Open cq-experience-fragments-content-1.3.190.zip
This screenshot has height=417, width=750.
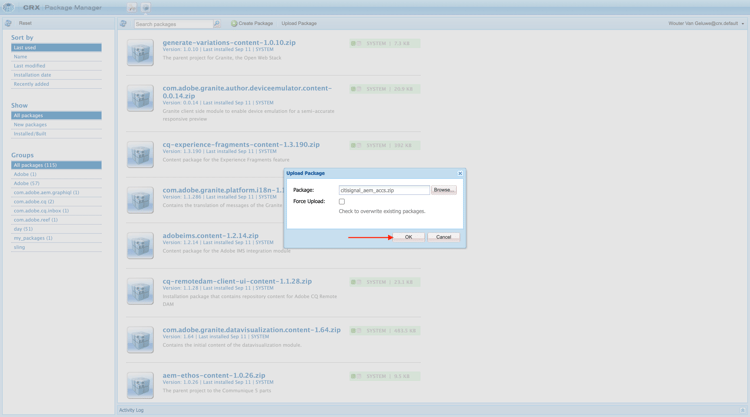coord(241,144)
